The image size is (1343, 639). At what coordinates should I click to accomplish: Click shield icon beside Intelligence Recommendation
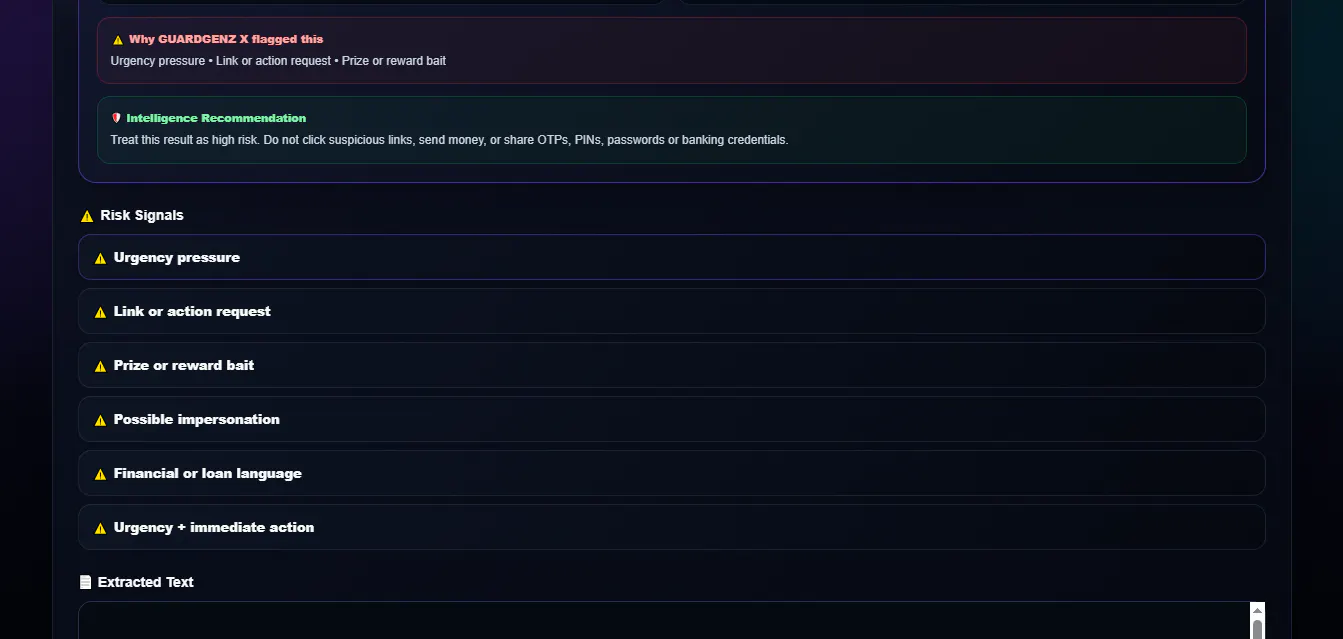click(x=116, y=118)
